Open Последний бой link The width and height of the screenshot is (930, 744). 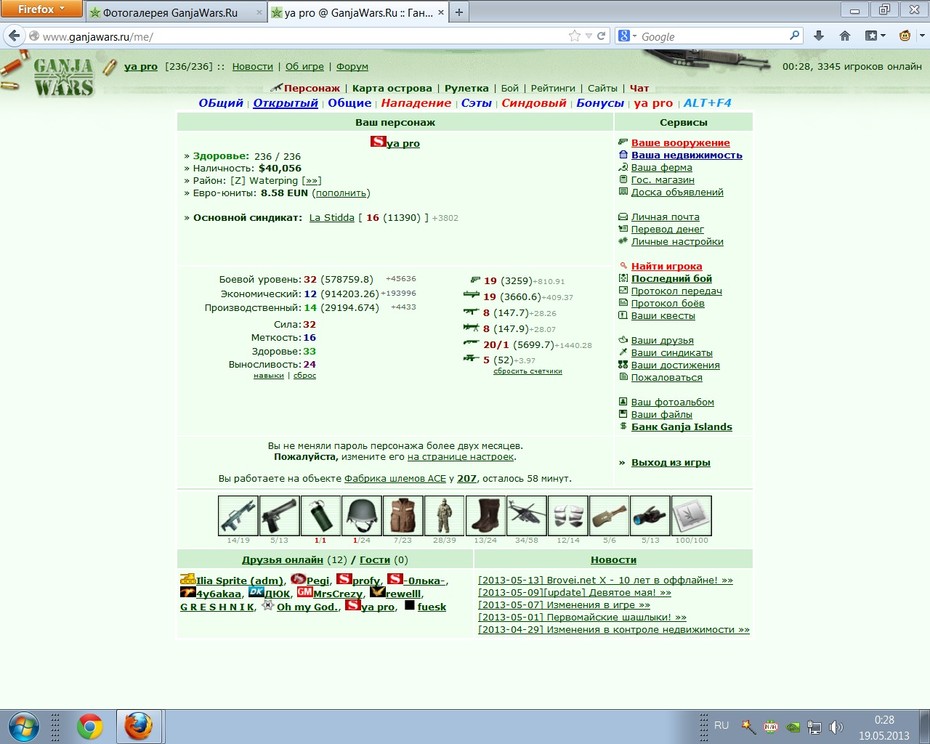click(671, 279)
